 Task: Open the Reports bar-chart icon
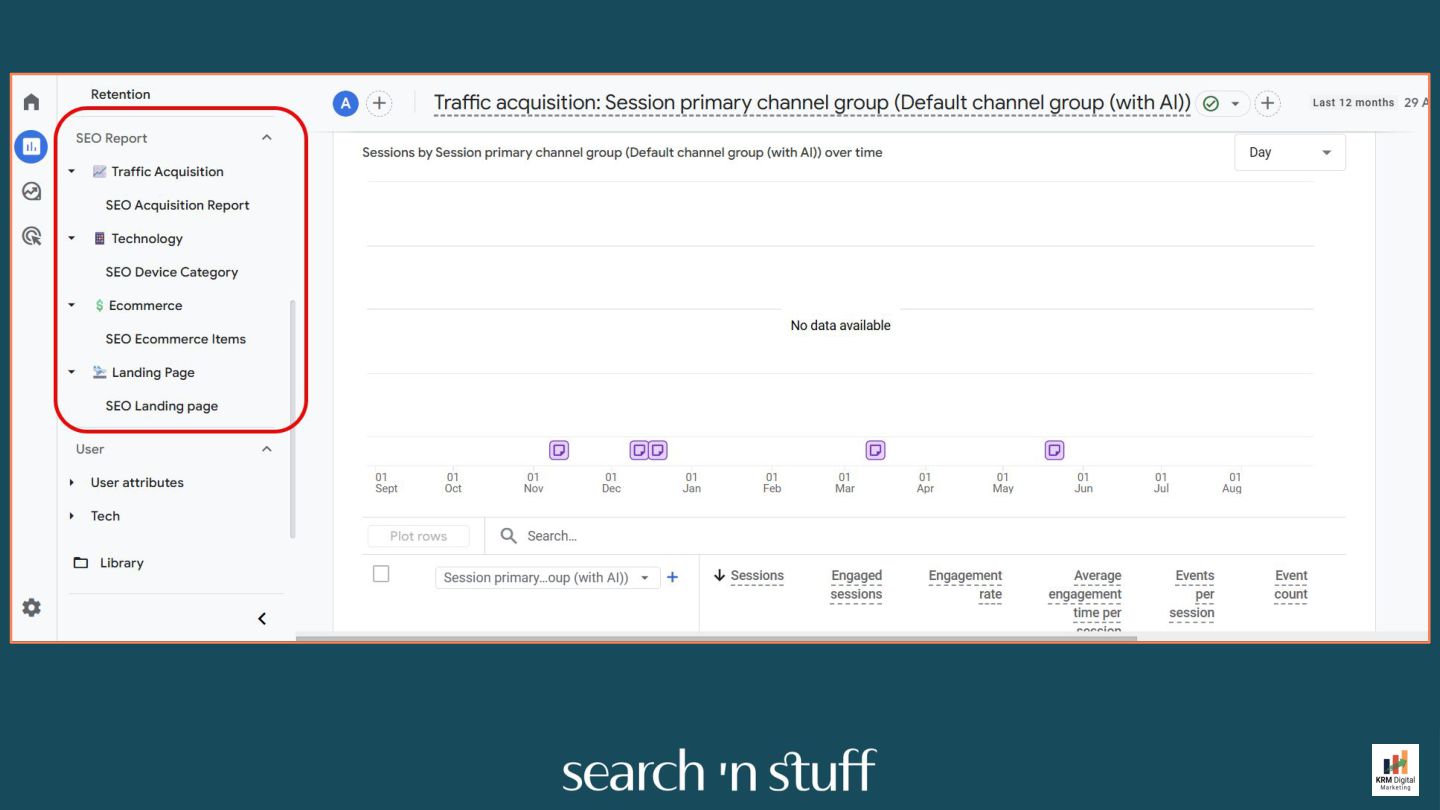(31, 147)
